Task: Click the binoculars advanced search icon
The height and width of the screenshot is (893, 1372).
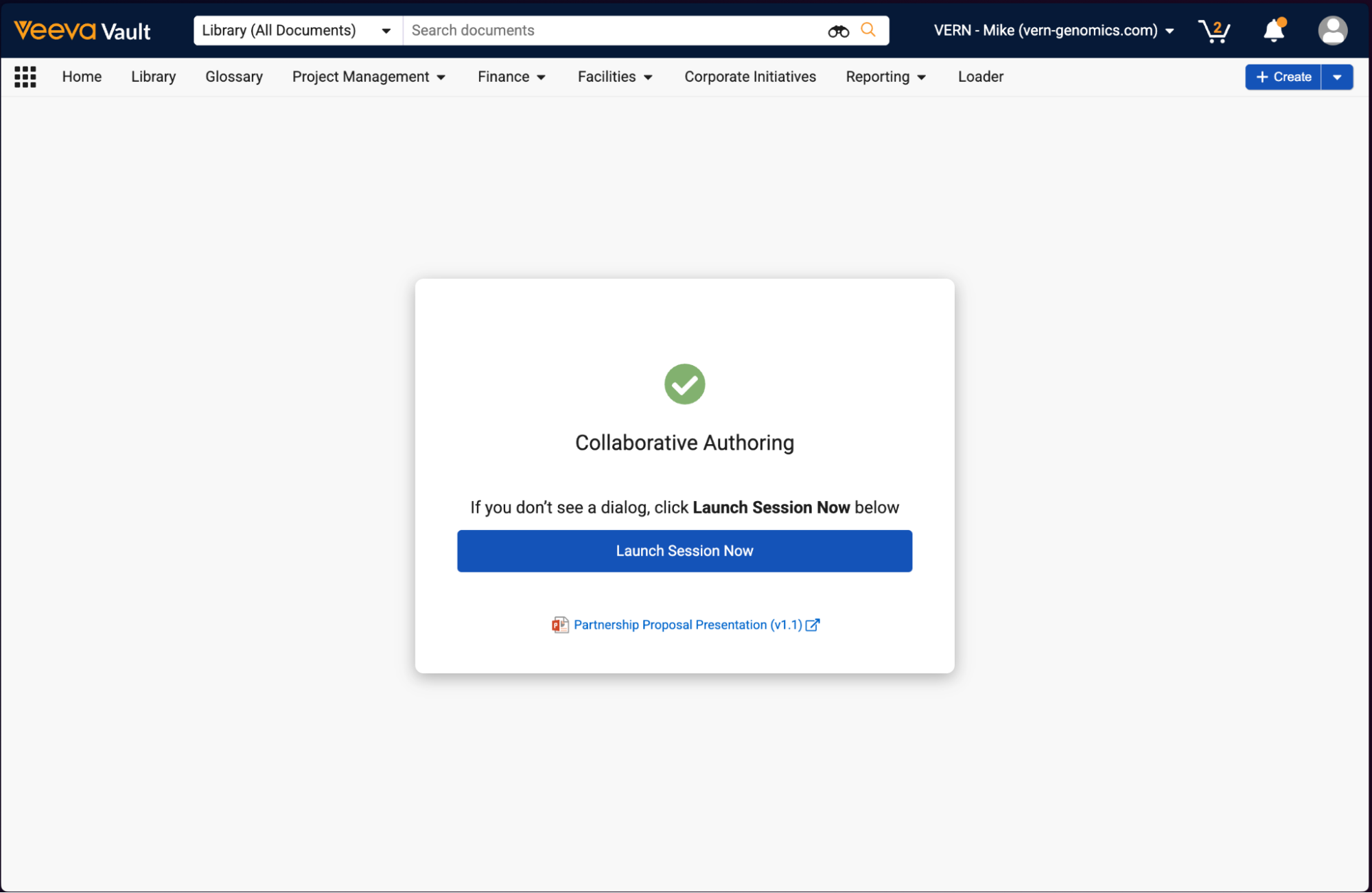Action: (x=838, y=31)
